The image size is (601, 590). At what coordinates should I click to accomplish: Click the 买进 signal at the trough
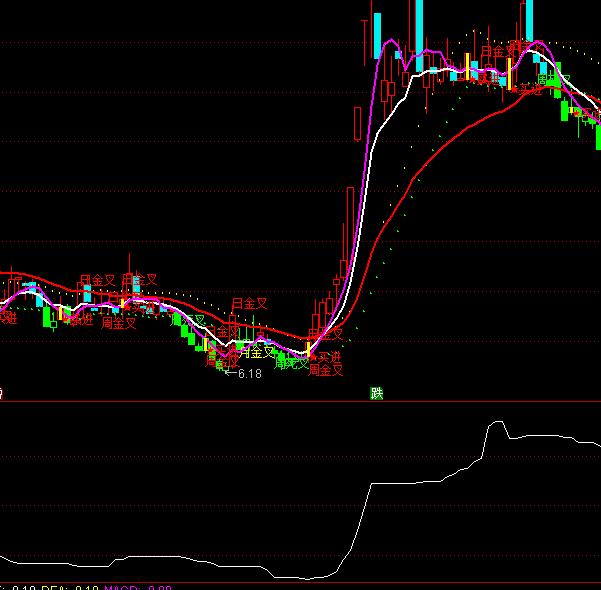click(x=325, y=357)
